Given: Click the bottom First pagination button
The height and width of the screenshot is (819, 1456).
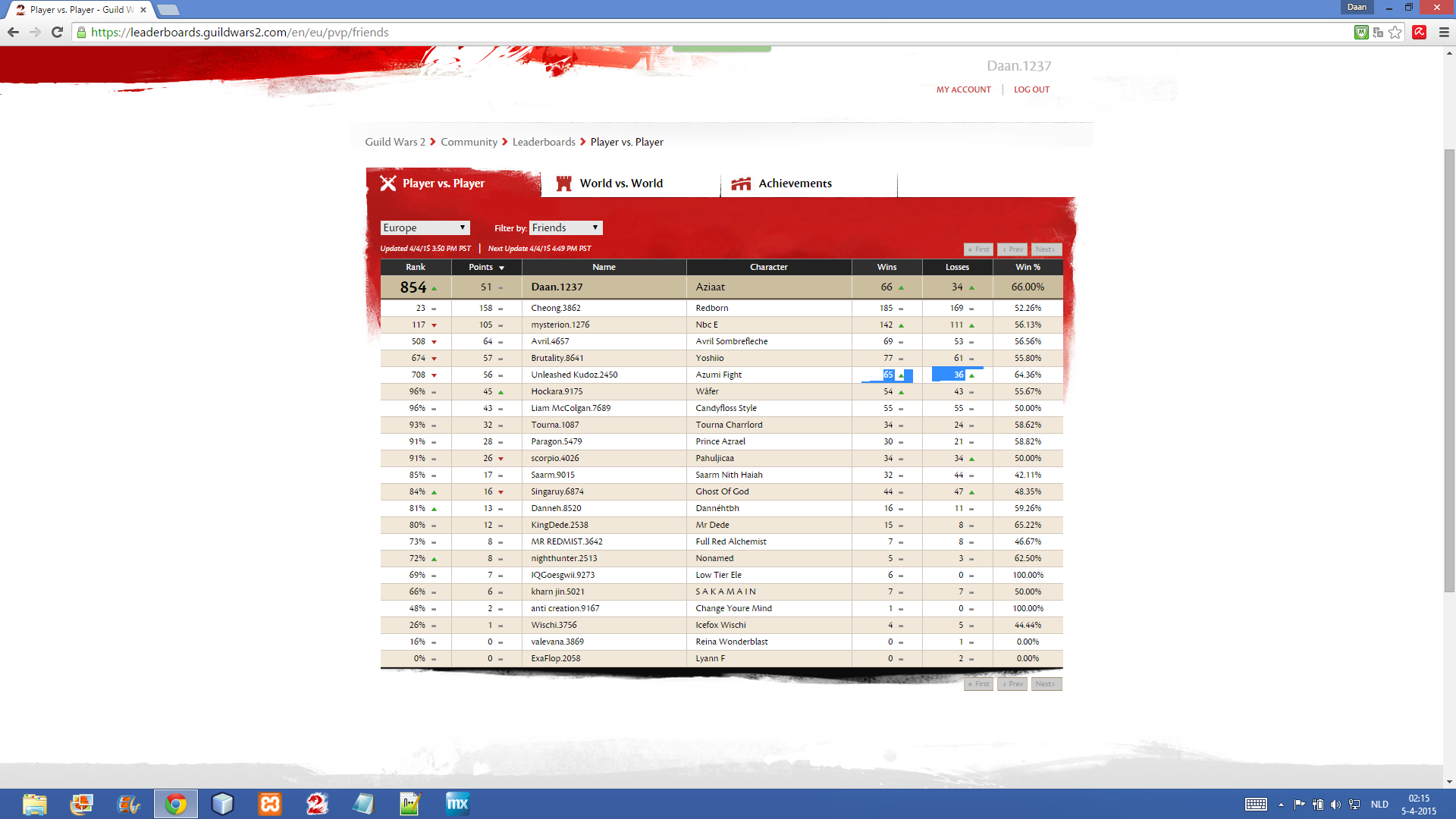Looking at the screenshot, I should 978,684.
